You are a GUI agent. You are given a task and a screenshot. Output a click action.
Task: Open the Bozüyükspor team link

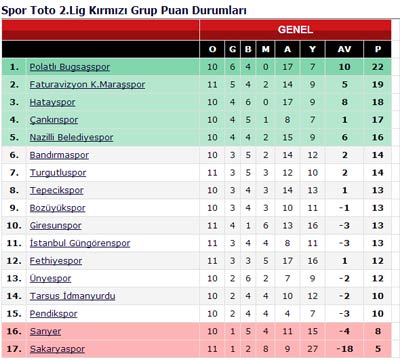(x=57, y=208)
